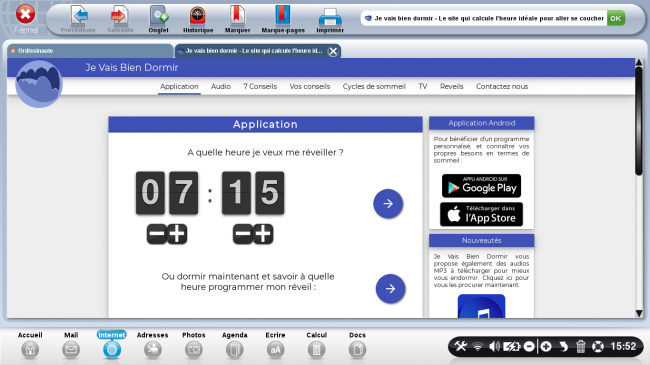Switch to the Ordissinaute browser tab
Viewport: 650px width, 365px height.
pos(90,51)
